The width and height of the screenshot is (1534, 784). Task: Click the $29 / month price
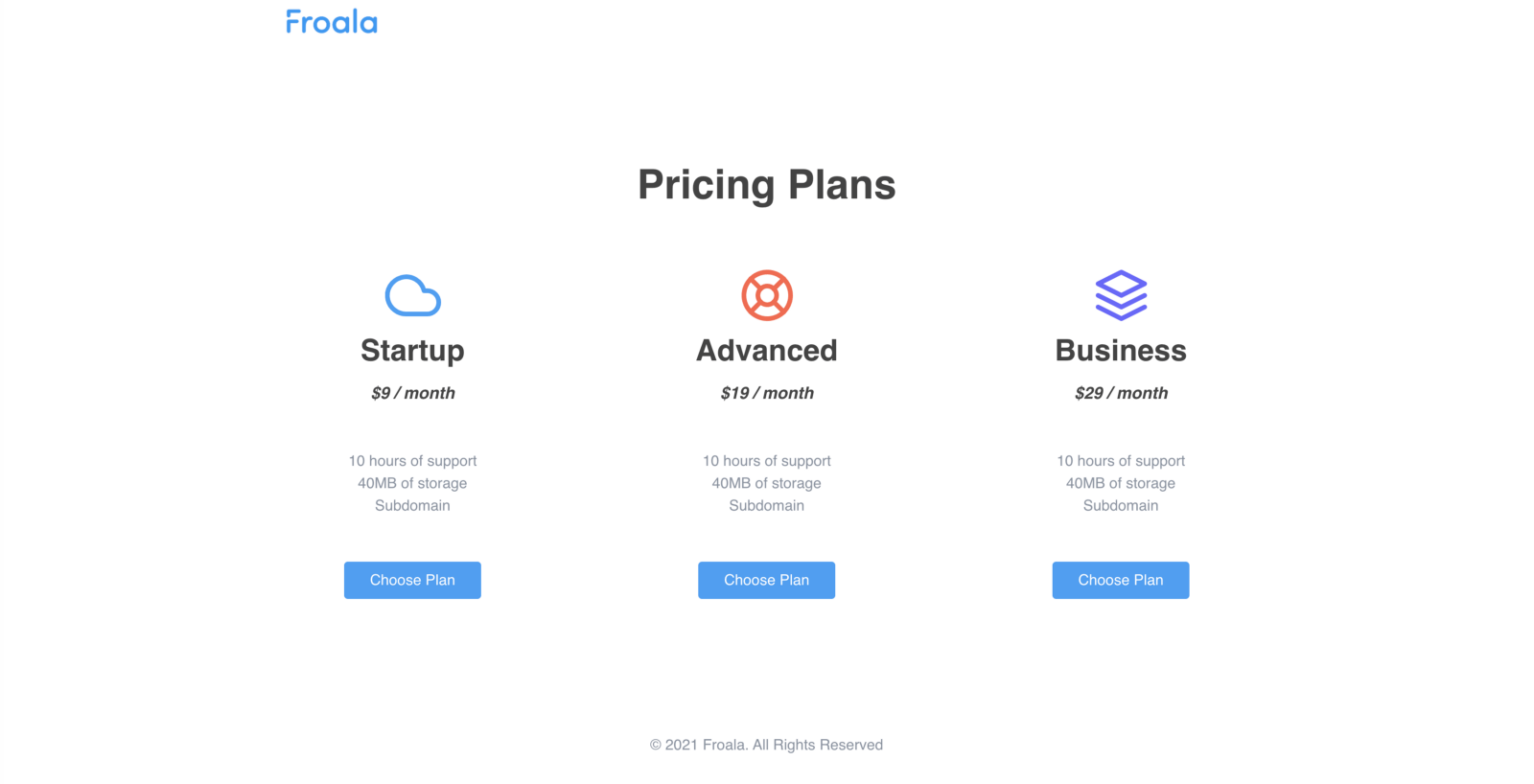(1122, 393)
